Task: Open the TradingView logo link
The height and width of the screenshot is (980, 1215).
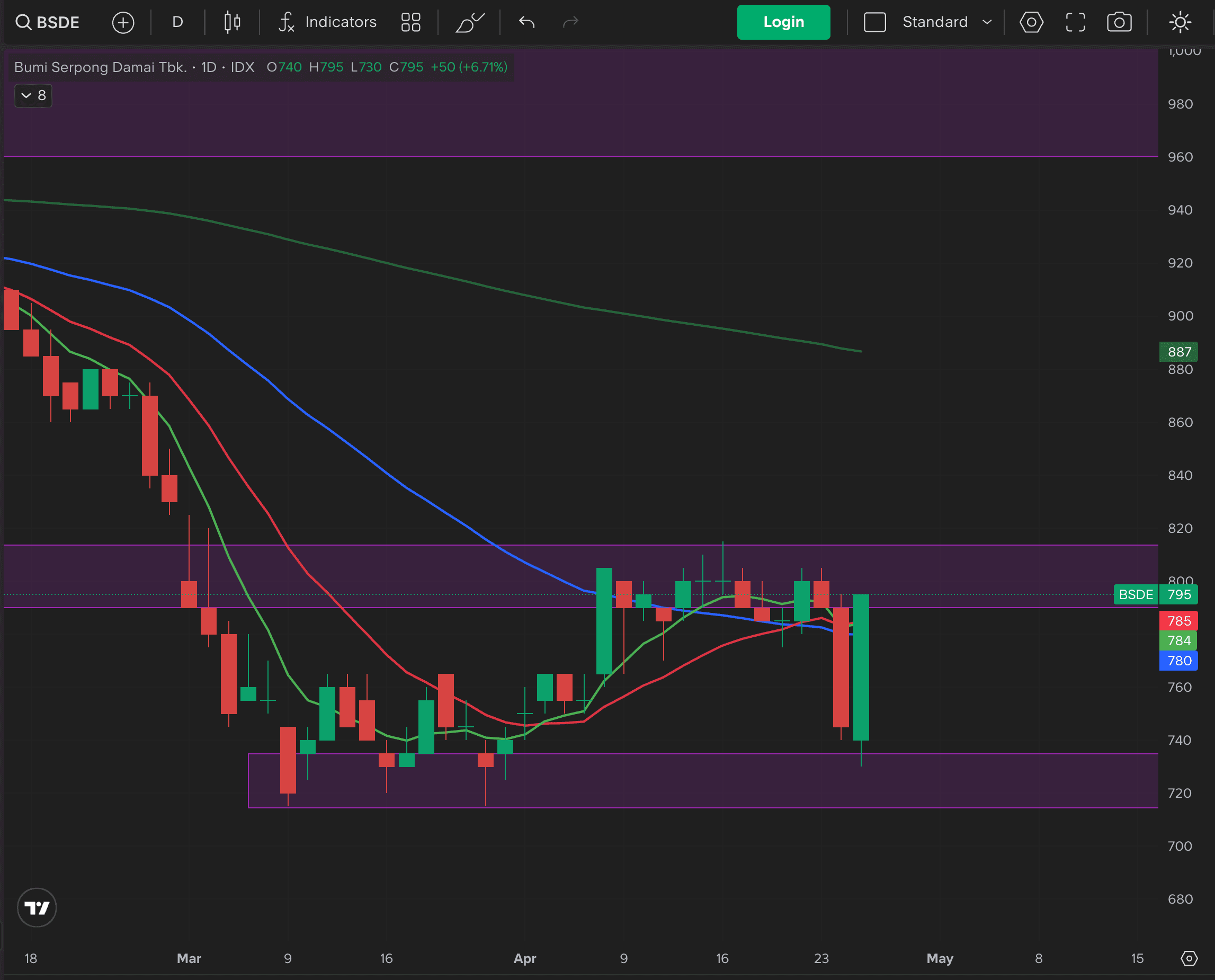Action: click(37, 908)
